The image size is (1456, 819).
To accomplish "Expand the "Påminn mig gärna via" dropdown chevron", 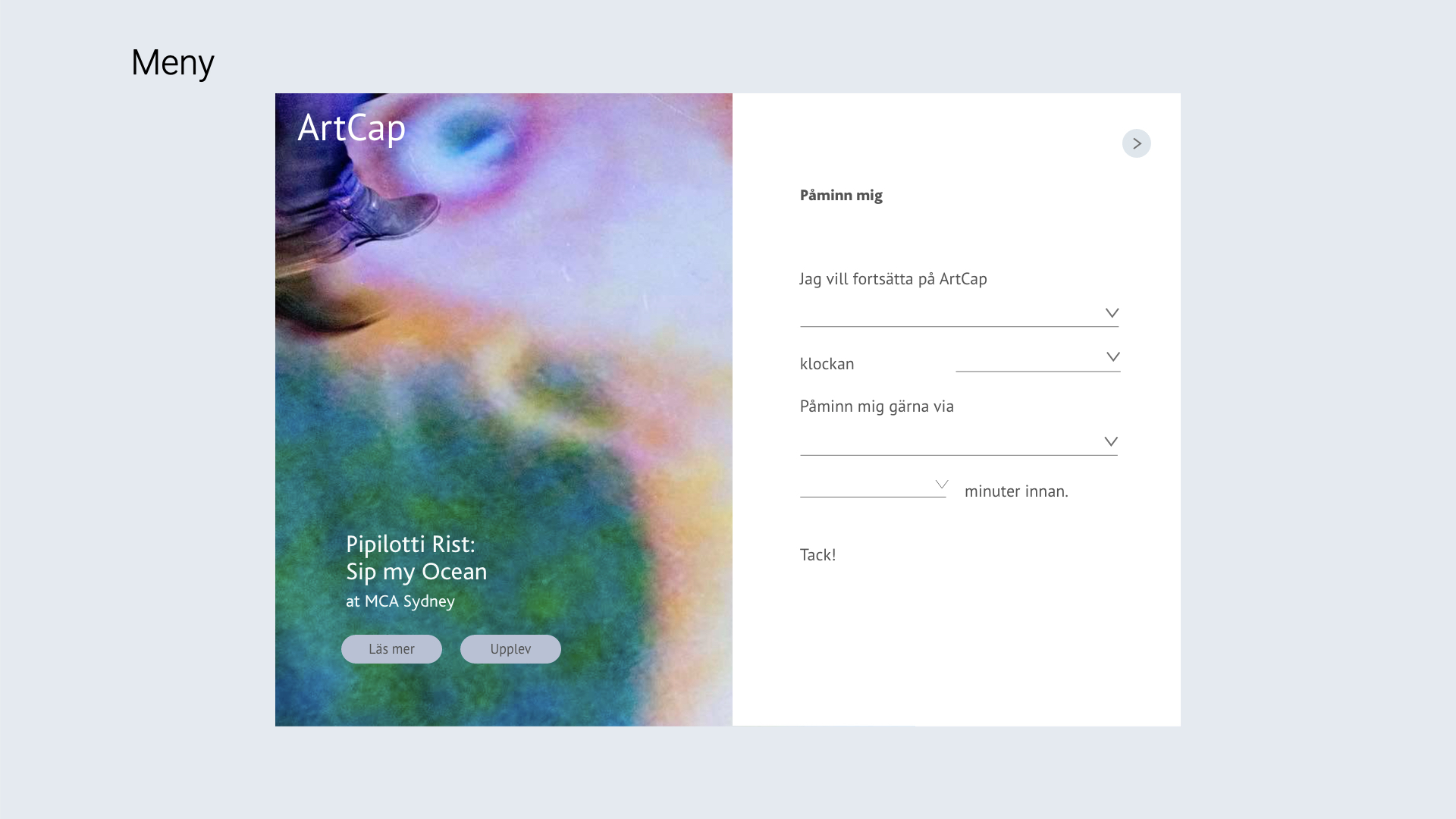I will 1111,442.
